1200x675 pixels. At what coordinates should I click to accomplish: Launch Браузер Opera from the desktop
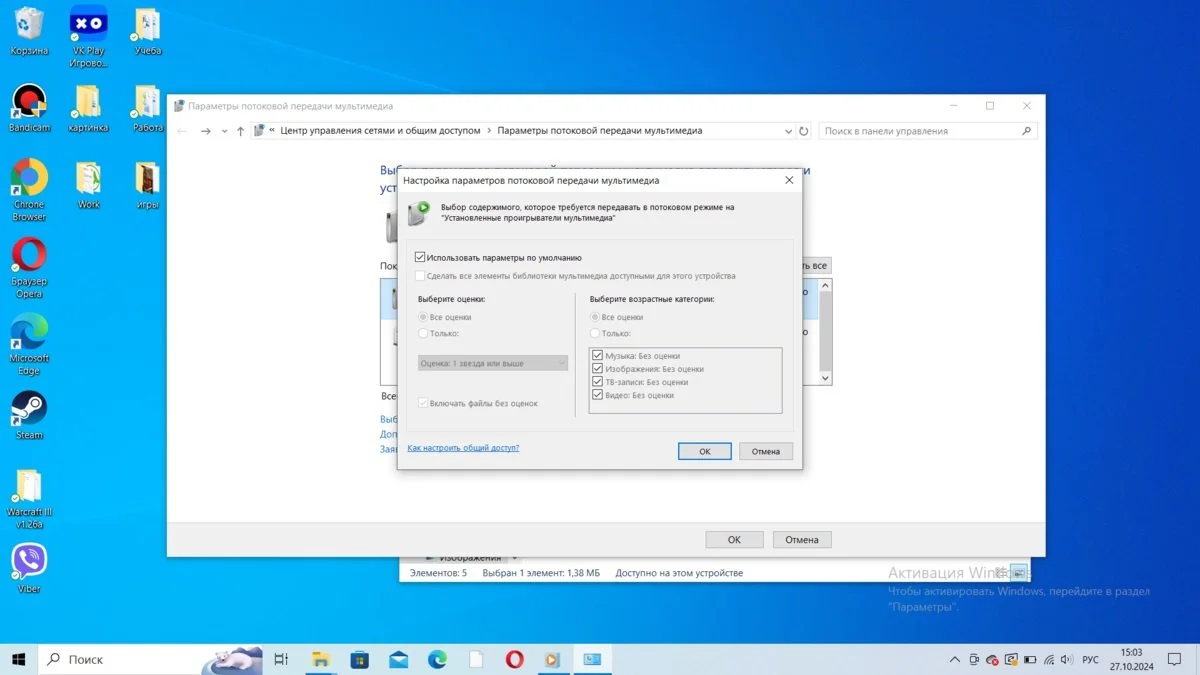(29, 268)
